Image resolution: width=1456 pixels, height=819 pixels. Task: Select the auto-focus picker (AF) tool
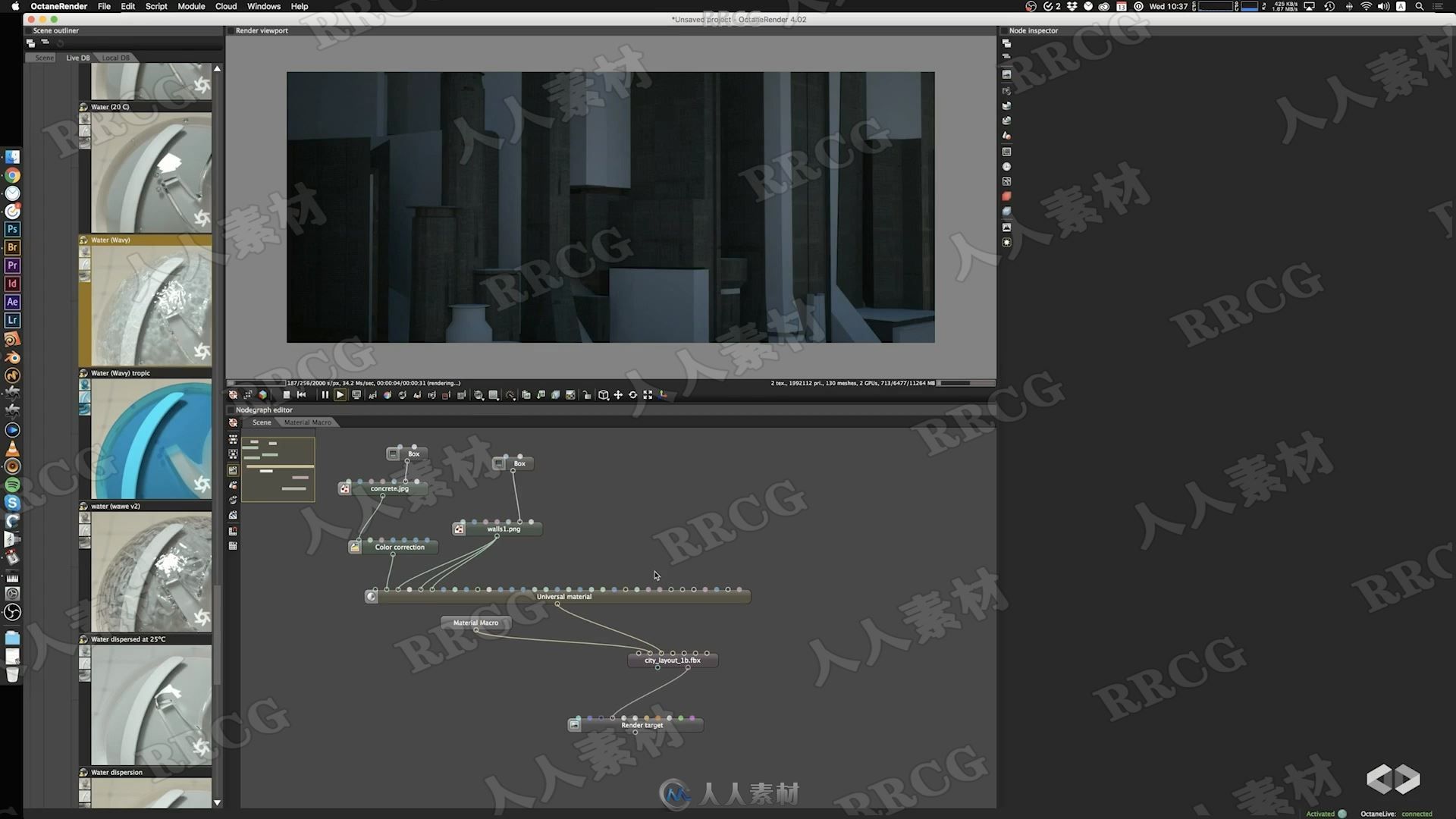point(372,394)
